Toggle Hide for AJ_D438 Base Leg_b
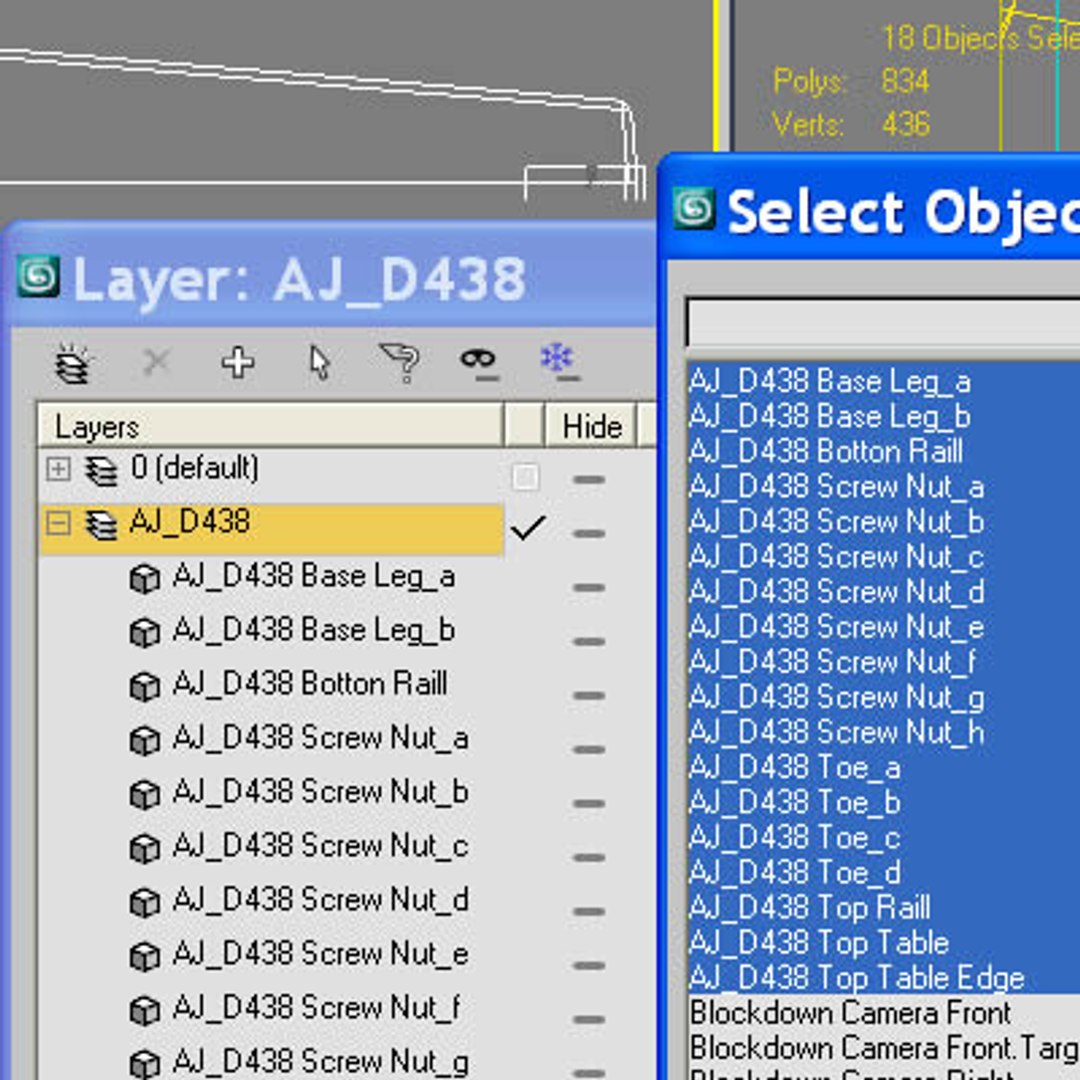Viewport: 1080px width, 1080px height. coord(589,641)
